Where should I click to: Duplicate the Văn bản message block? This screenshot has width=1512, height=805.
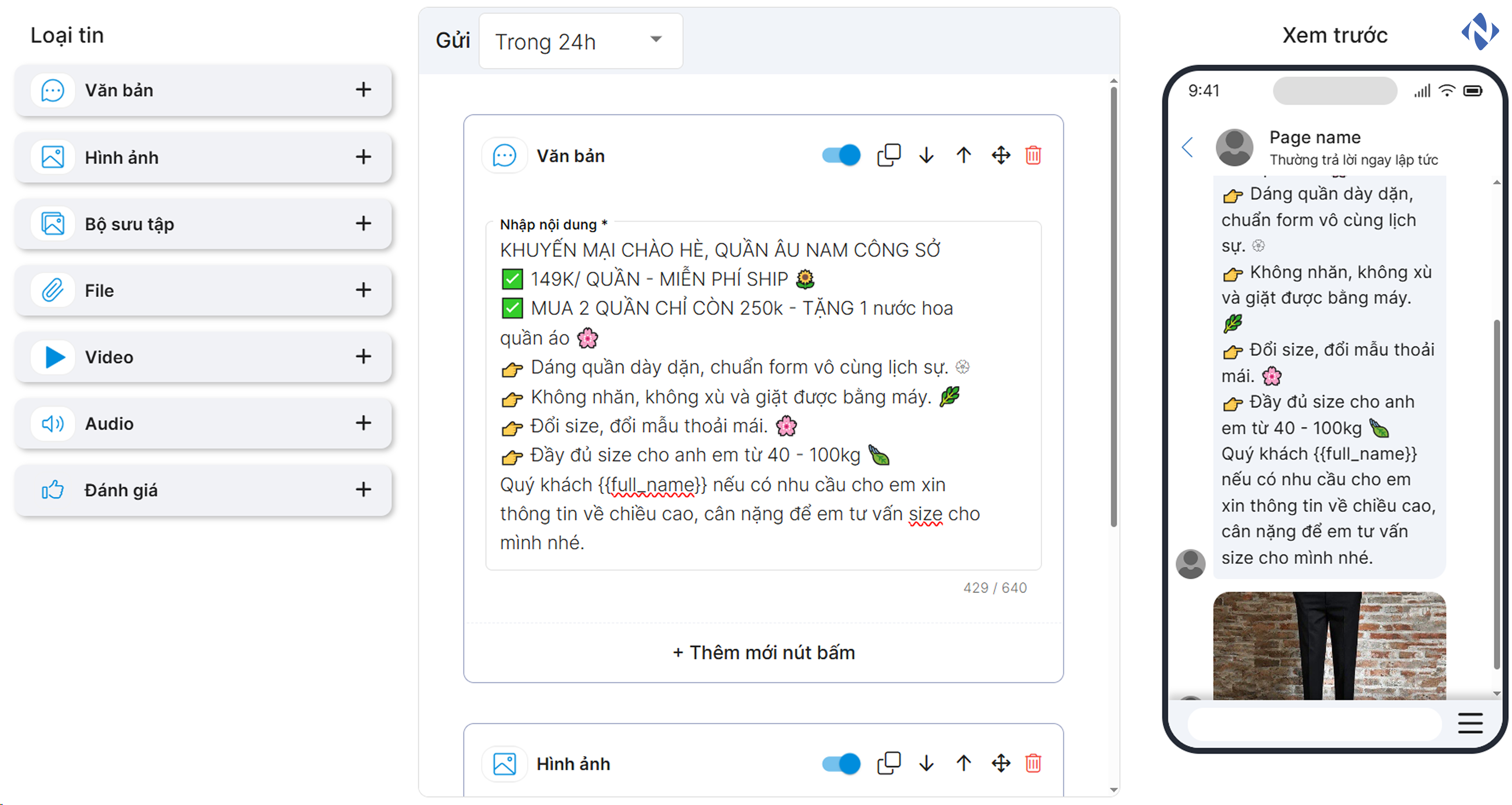click(x=889, y=155)
